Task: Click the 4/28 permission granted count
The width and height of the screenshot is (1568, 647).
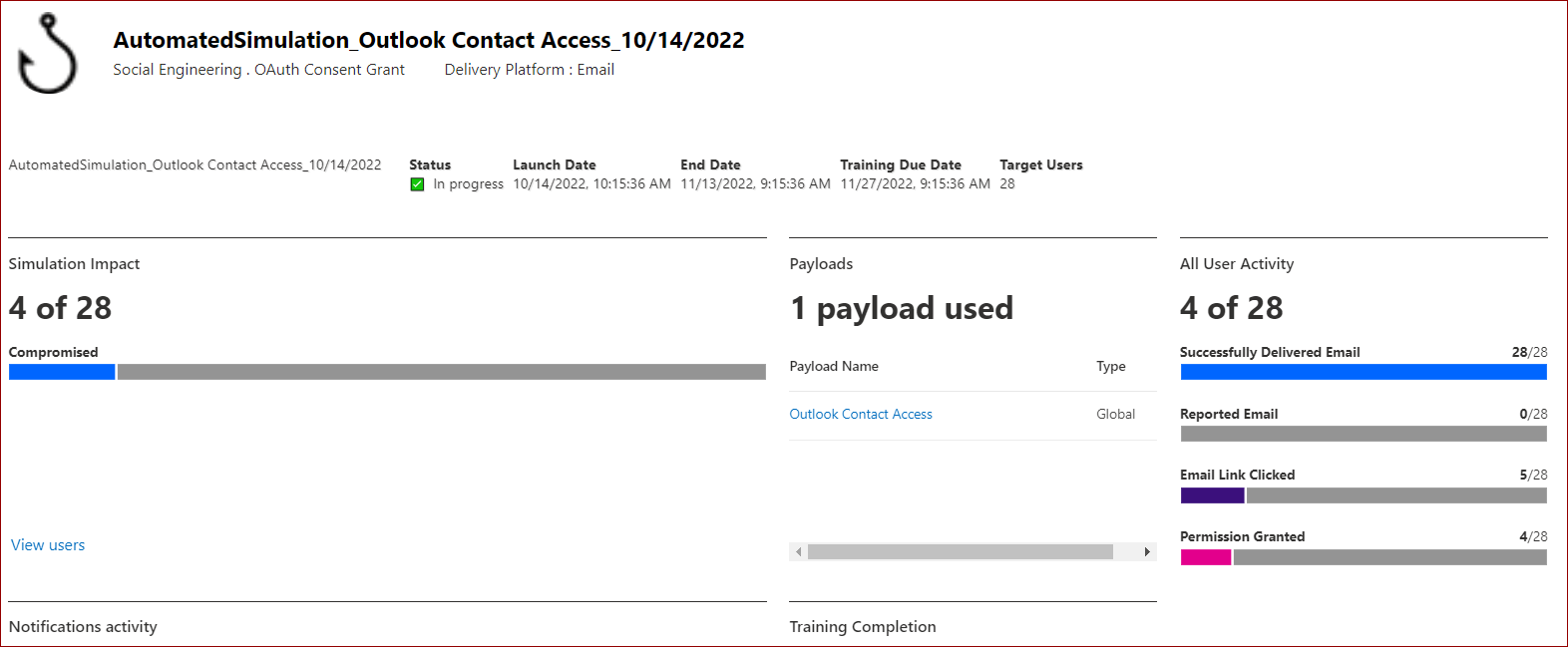Action: pos(1534,536)
